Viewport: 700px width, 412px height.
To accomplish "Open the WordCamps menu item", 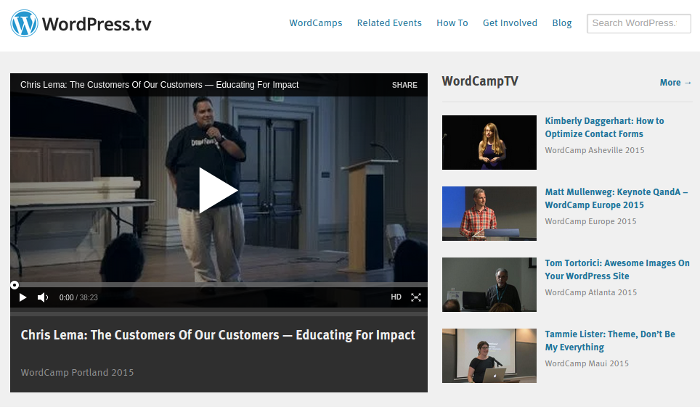I will pyautogui.click(x=316, y=23).
